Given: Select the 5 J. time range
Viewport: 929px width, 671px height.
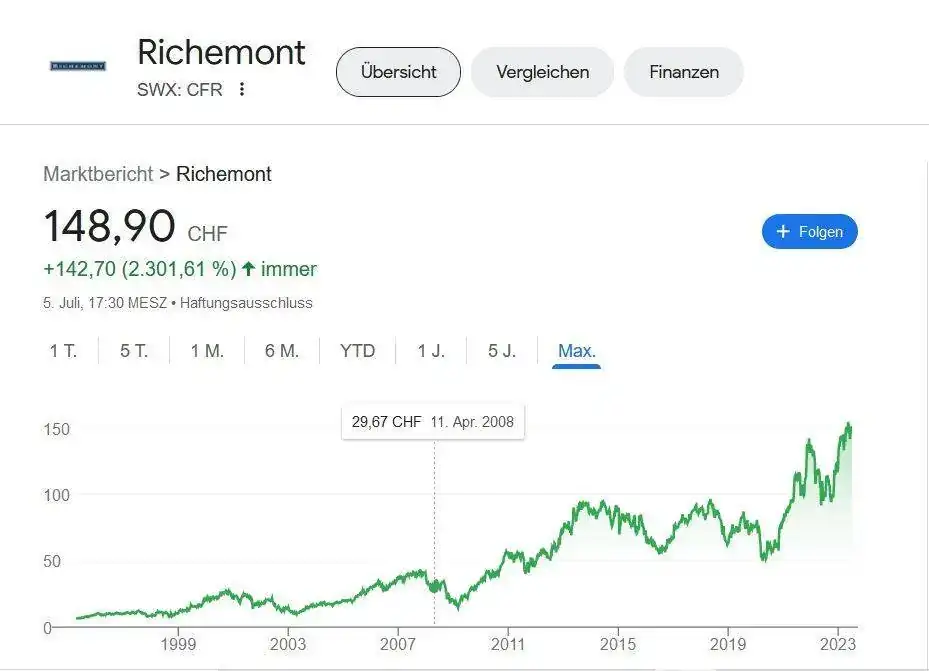Looking at the screenshot, I should click(502, 351).
